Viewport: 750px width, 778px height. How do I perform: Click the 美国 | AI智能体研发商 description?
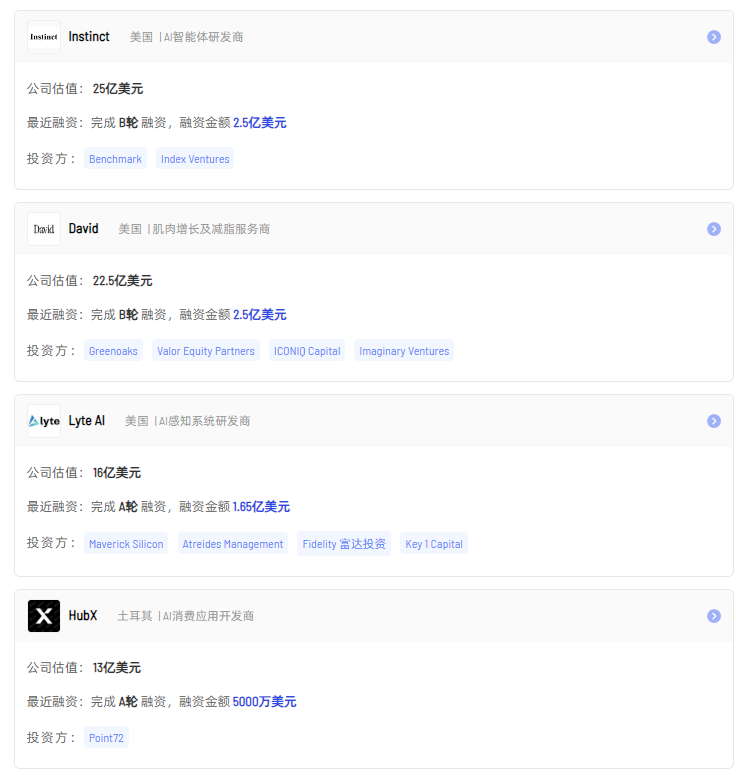point(187,37)
